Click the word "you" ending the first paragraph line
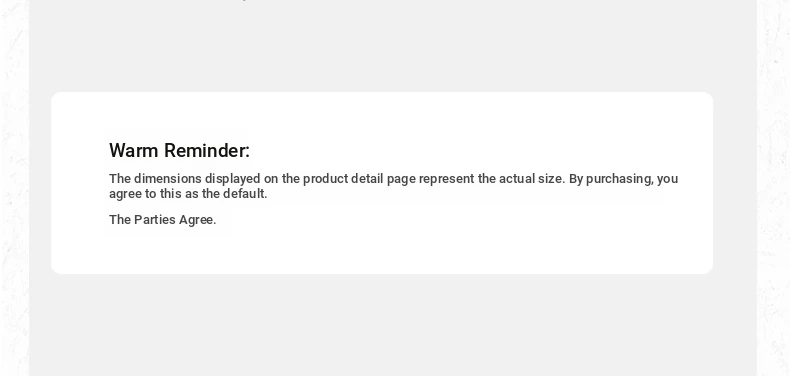Screen dimensions: 790x376 pos(668,180)
